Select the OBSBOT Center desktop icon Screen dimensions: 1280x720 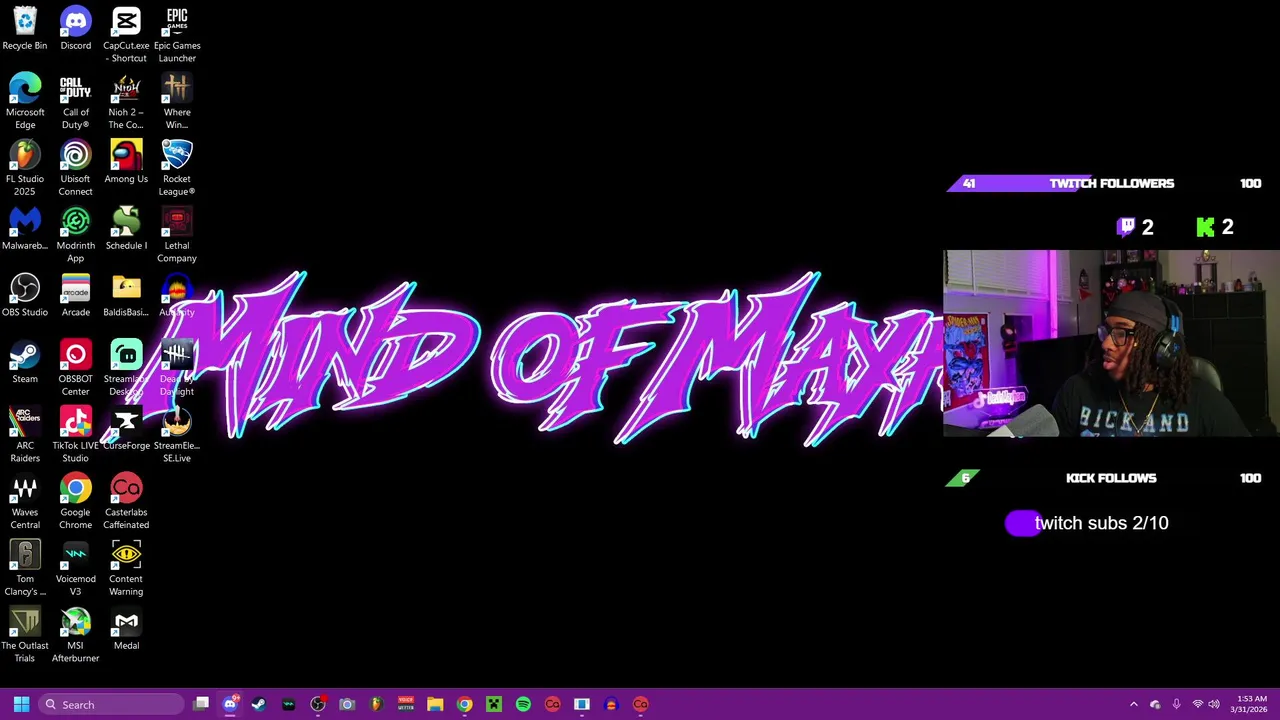[x=75, y=368]
